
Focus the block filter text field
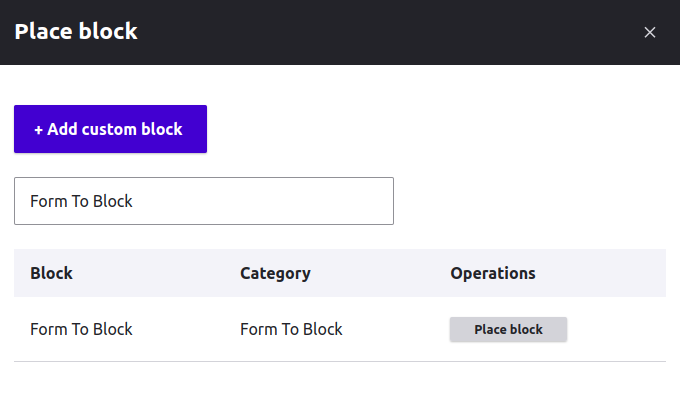[204, 201]
